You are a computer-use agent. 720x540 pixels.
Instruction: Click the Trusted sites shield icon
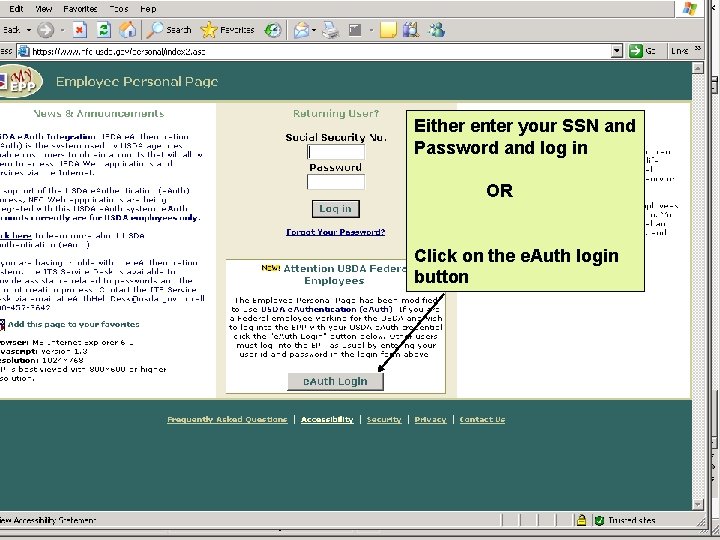click(599, 520)
